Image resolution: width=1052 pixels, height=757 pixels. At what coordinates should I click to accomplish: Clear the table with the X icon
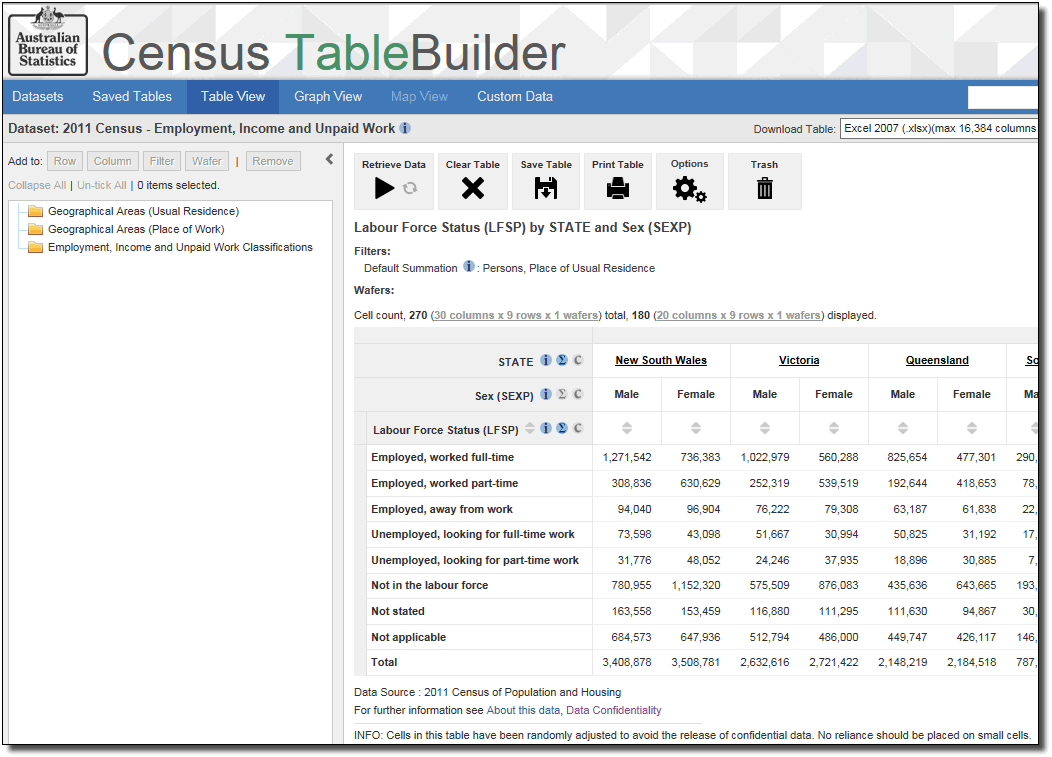coord(473,188)
